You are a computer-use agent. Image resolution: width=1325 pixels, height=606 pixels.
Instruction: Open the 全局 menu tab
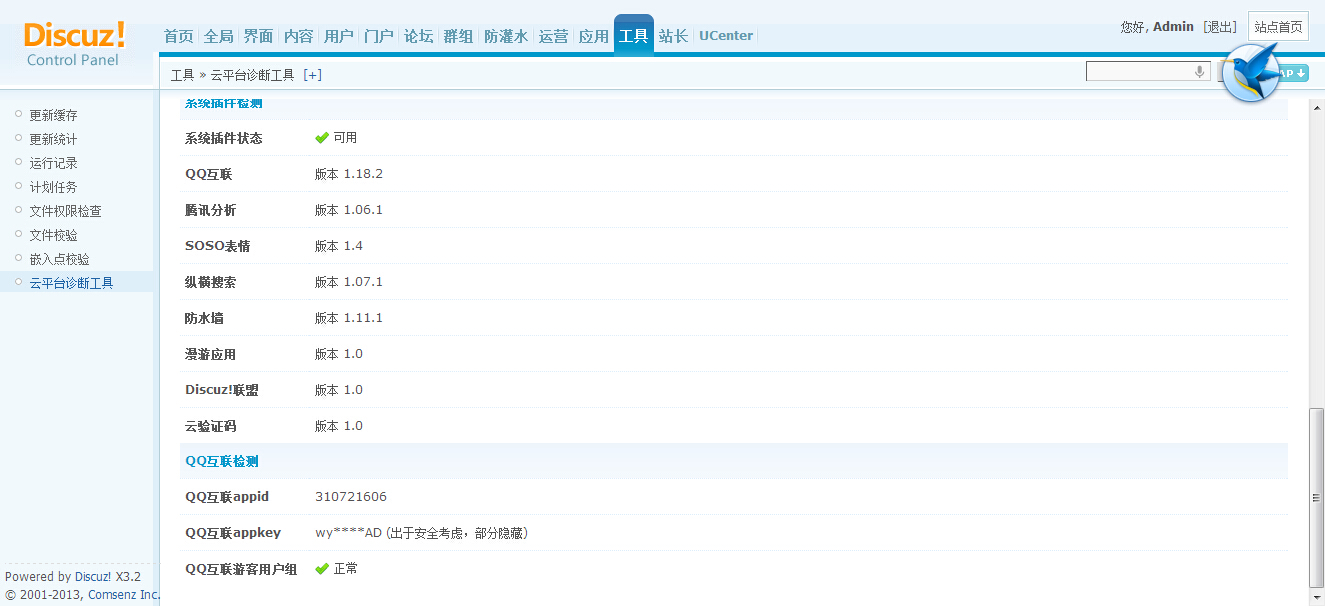coord(218,36)
